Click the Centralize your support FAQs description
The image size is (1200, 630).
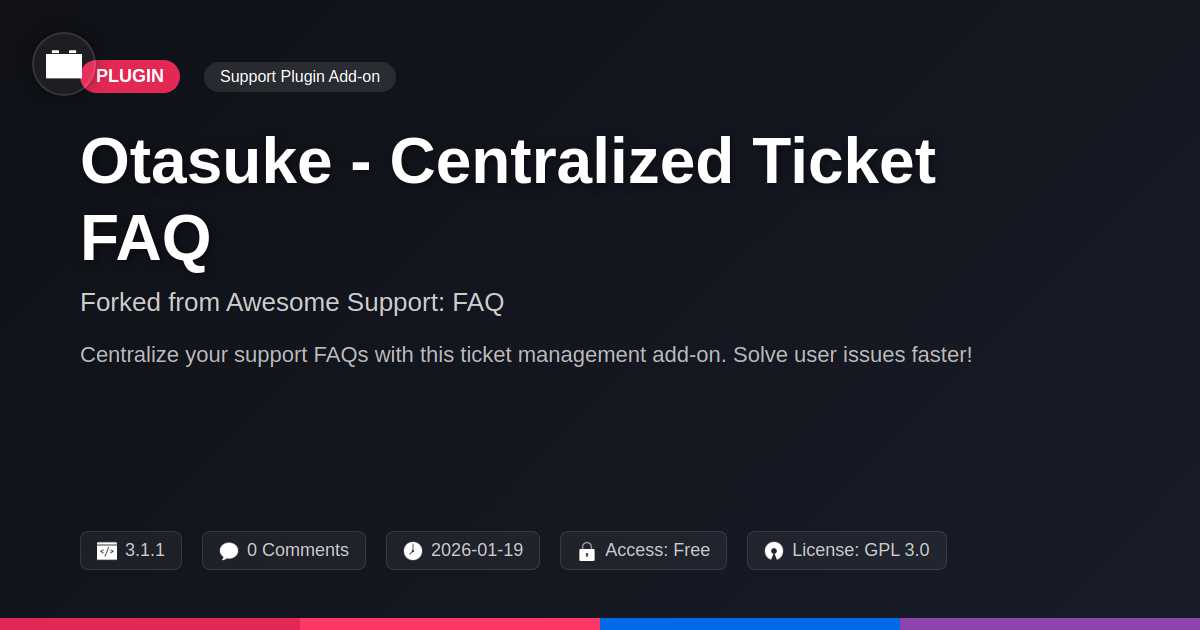(526, 355)
